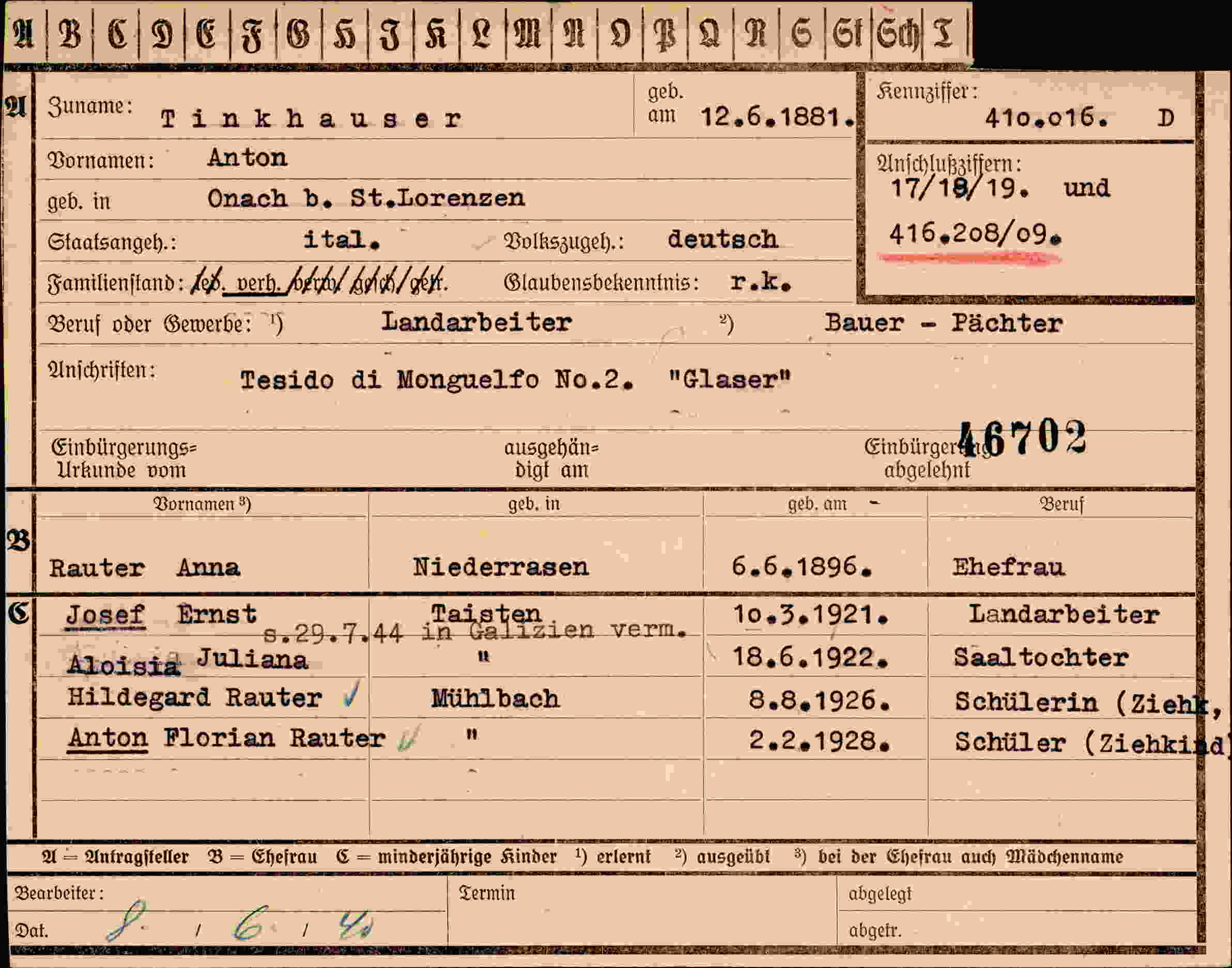Click the birthplace "Mühlbach"
This screenshot has width=1232, height=968.
coord(495,698)
